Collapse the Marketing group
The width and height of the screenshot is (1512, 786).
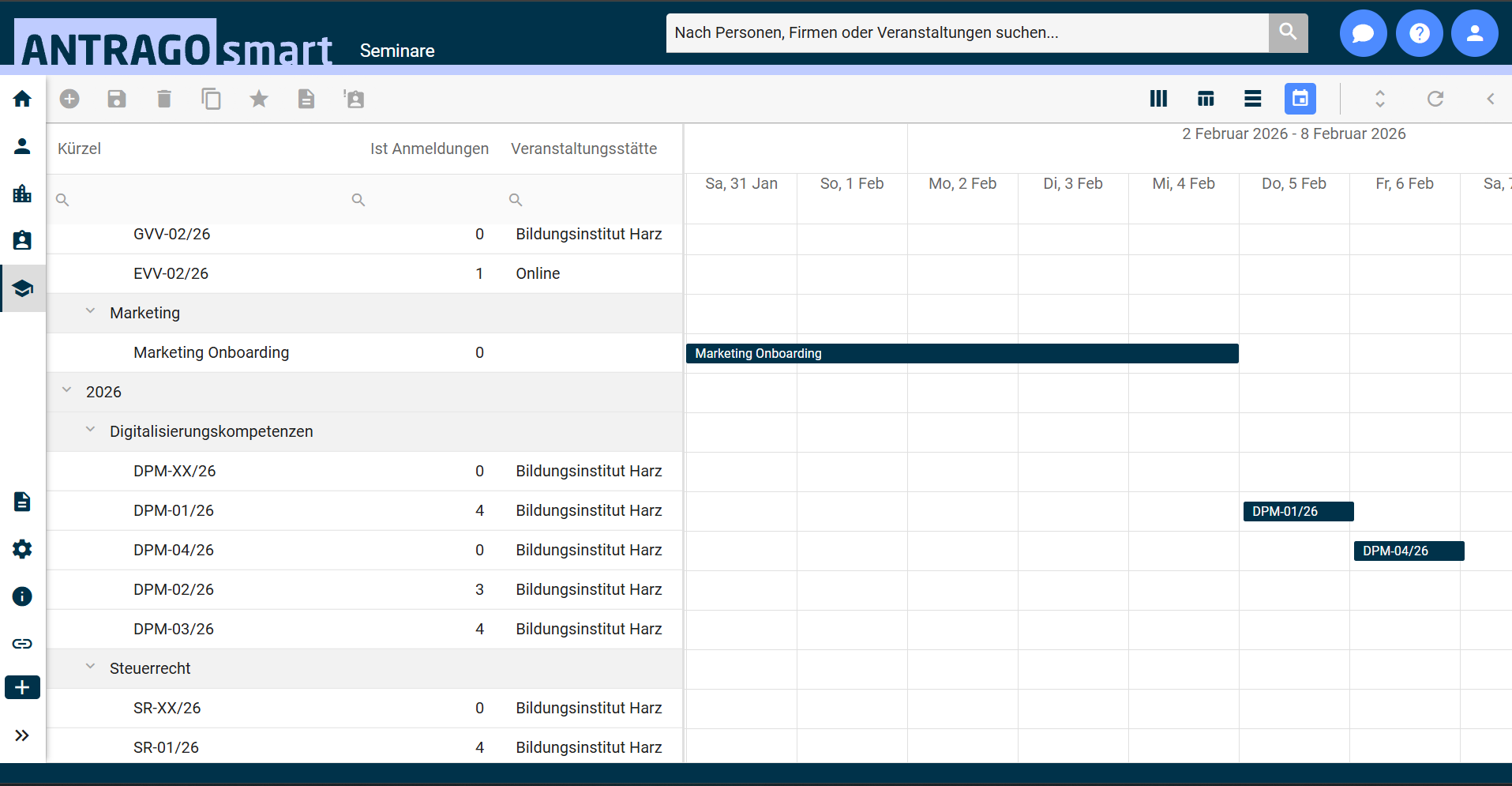(x=91, y=312)
